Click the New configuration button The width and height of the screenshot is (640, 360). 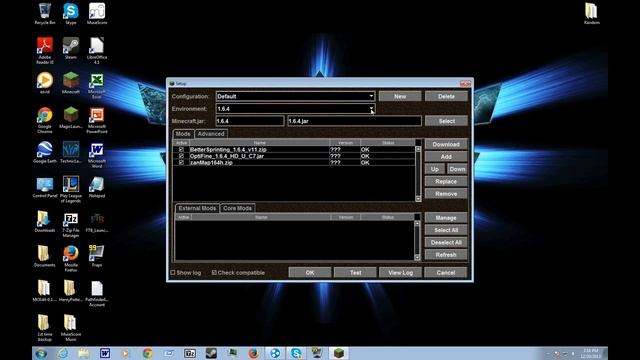click(x=400, y=96)
